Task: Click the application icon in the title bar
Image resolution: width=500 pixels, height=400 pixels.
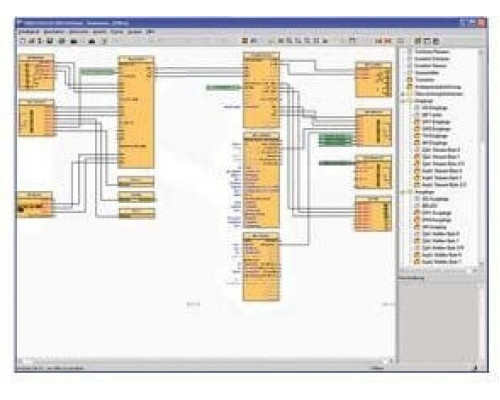Action: tap(20, 23)
